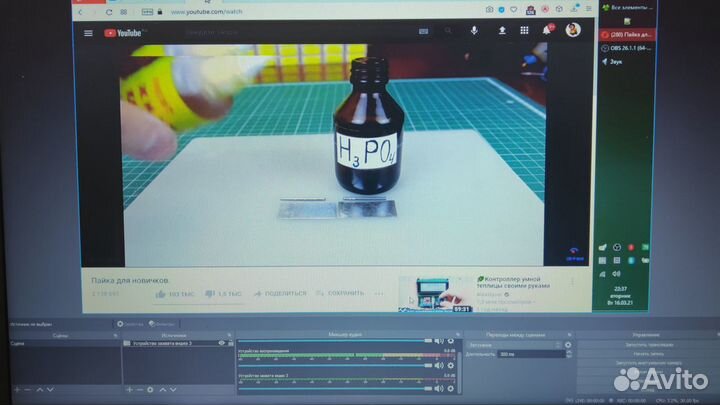
Task: Open the browser speed dial grid
Action: [x=124, y=12]
